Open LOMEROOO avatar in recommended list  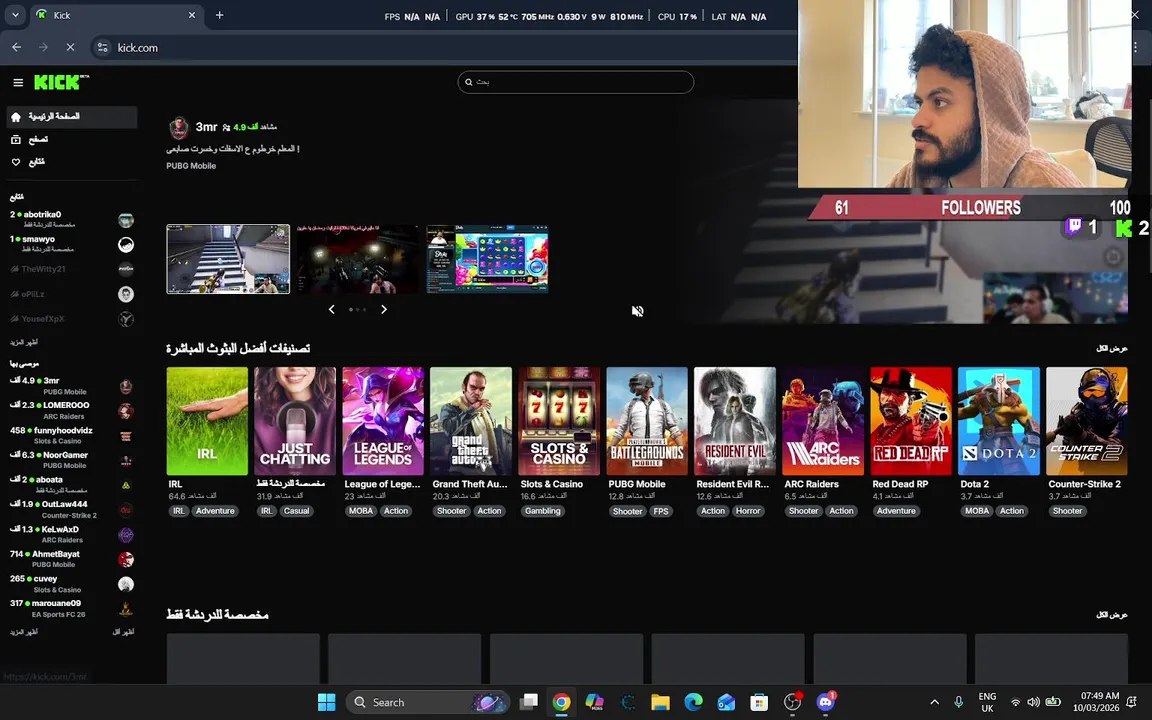point(126,411)
